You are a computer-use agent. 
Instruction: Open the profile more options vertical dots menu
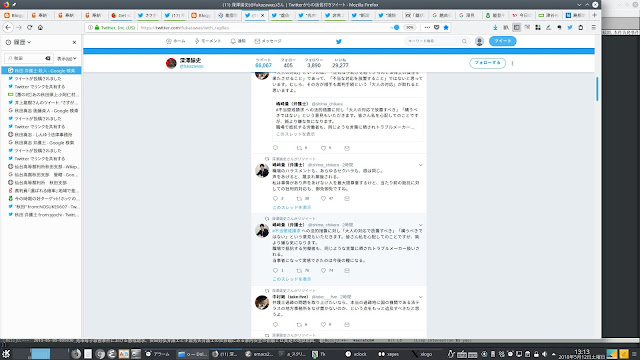(x=513, y=63)
